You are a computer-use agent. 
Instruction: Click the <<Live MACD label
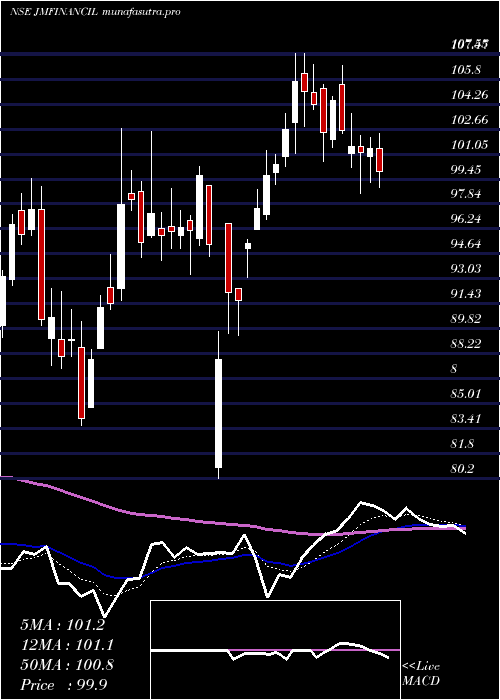tap(421, 673)
